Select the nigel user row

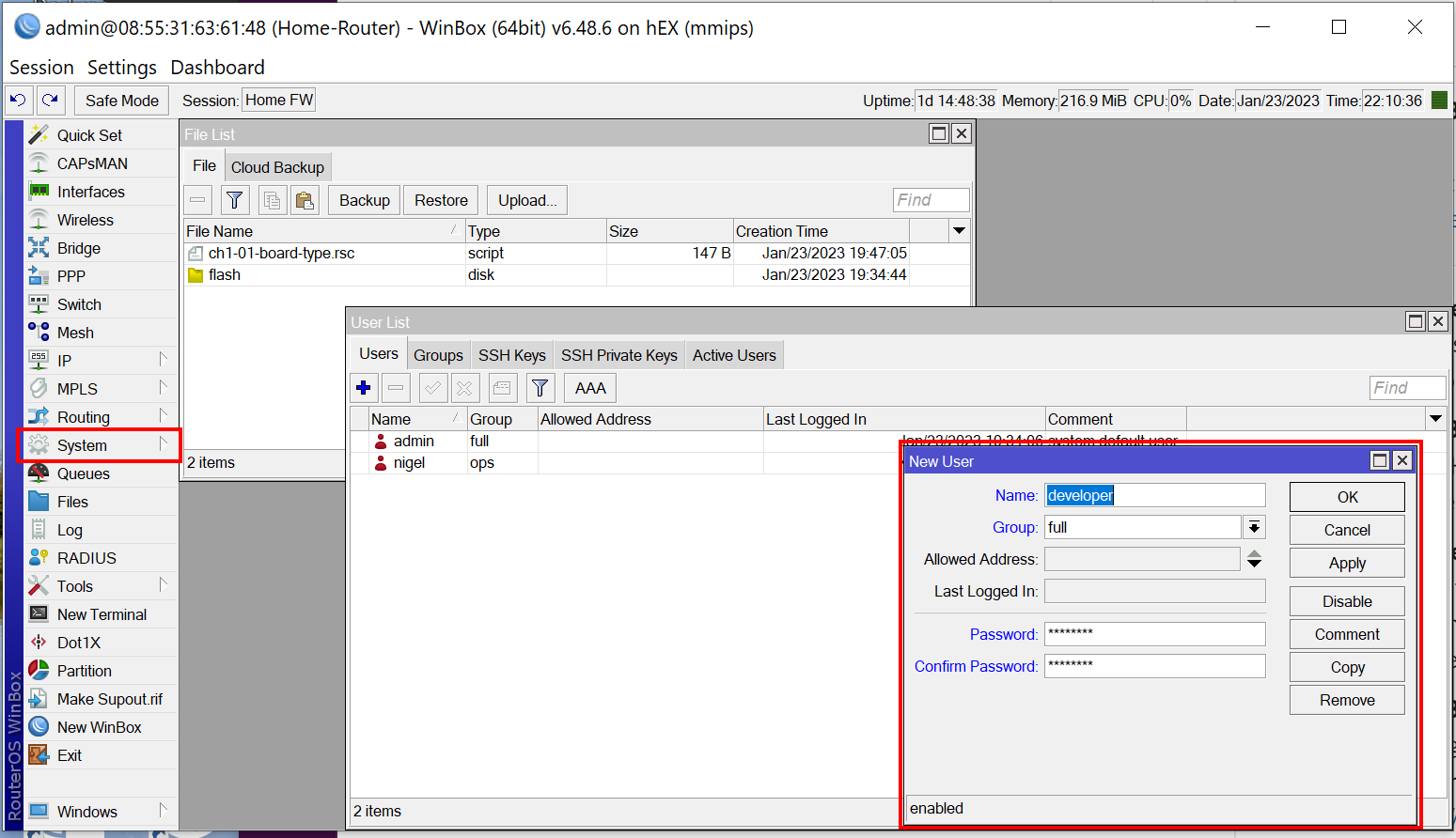pos(409,463)
